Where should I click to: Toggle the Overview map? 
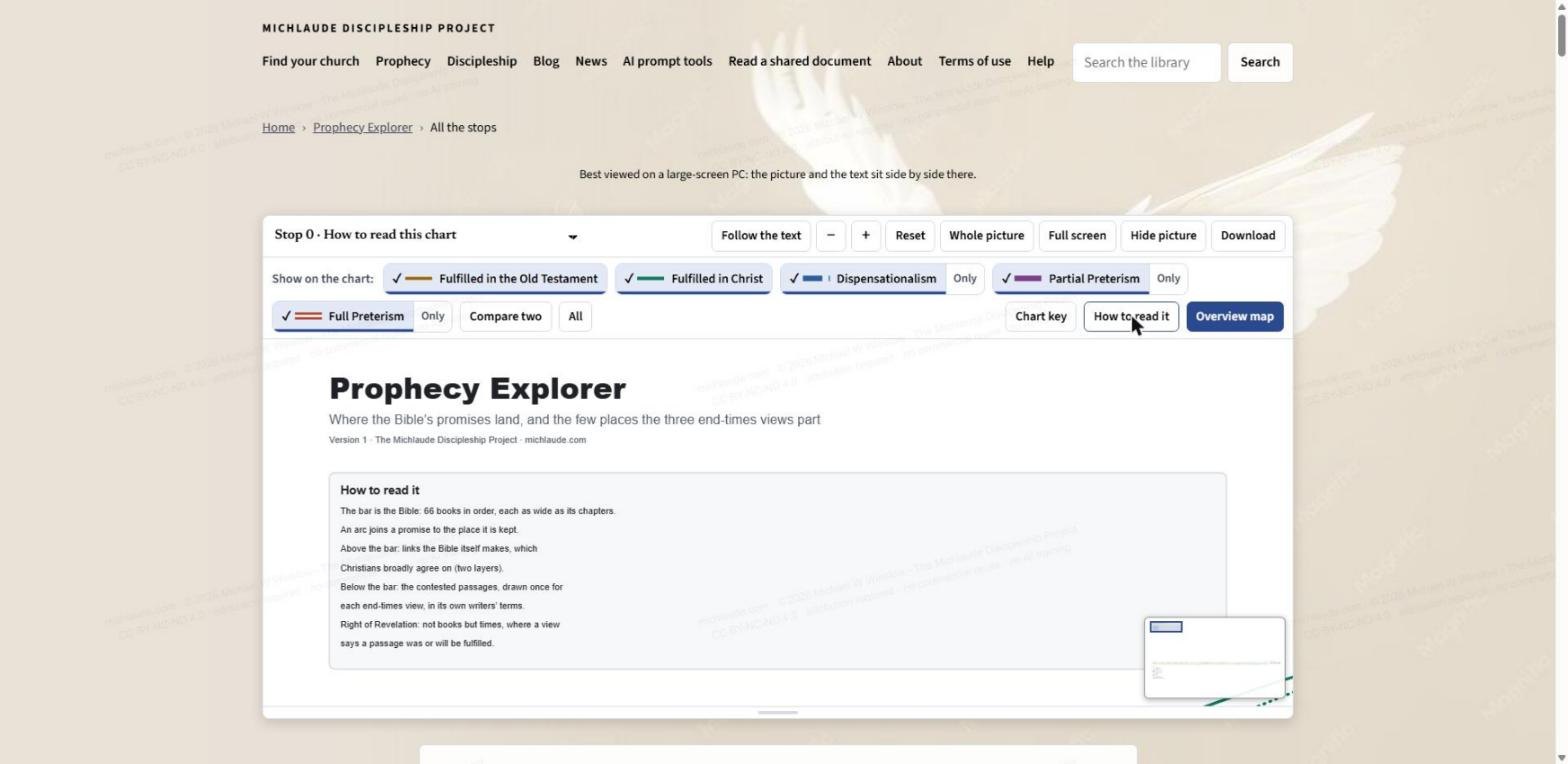point(1235,316)
